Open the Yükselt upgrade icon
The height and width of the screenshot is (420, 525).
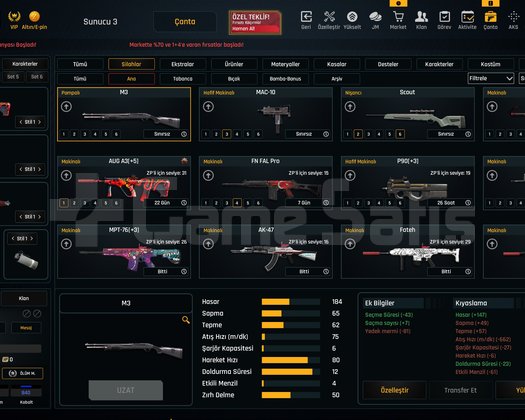click(352, 17)
